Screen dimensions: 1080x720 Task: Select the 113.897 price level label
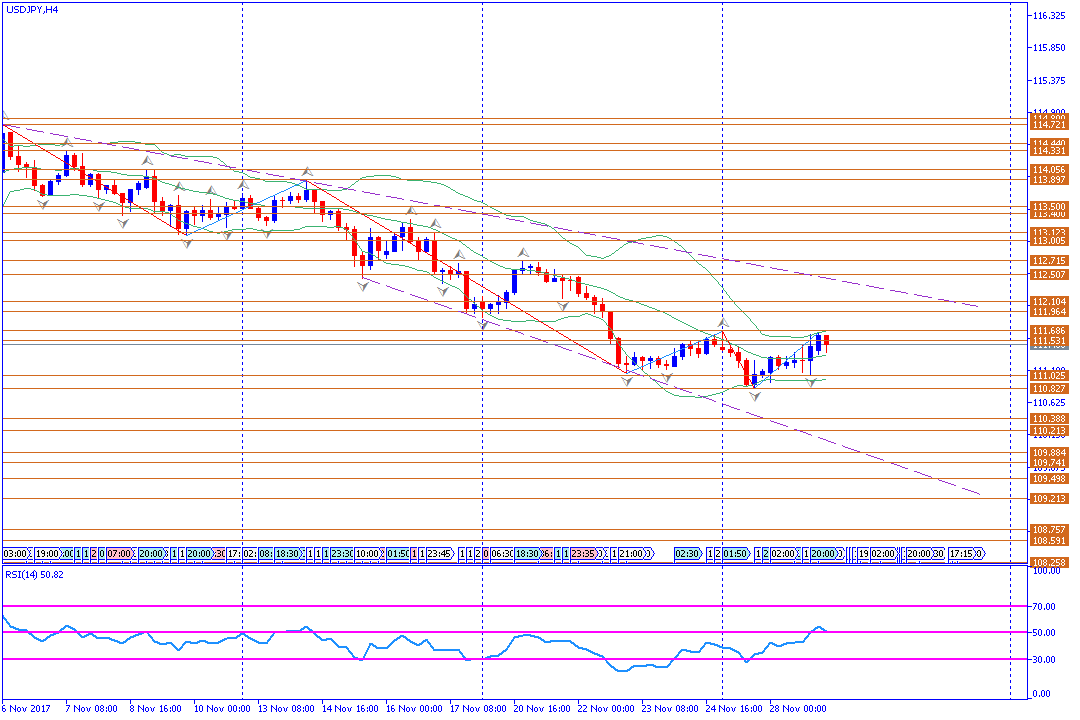(x=1049, y=180)
